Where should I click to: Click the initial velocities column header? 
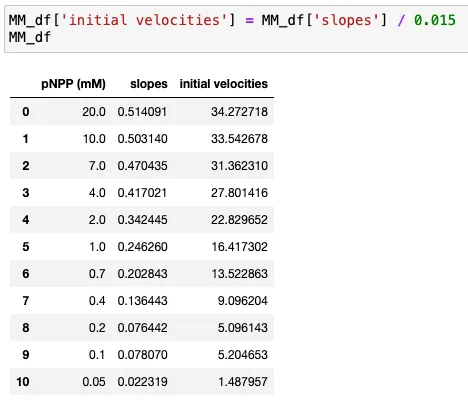coord(224,84)
